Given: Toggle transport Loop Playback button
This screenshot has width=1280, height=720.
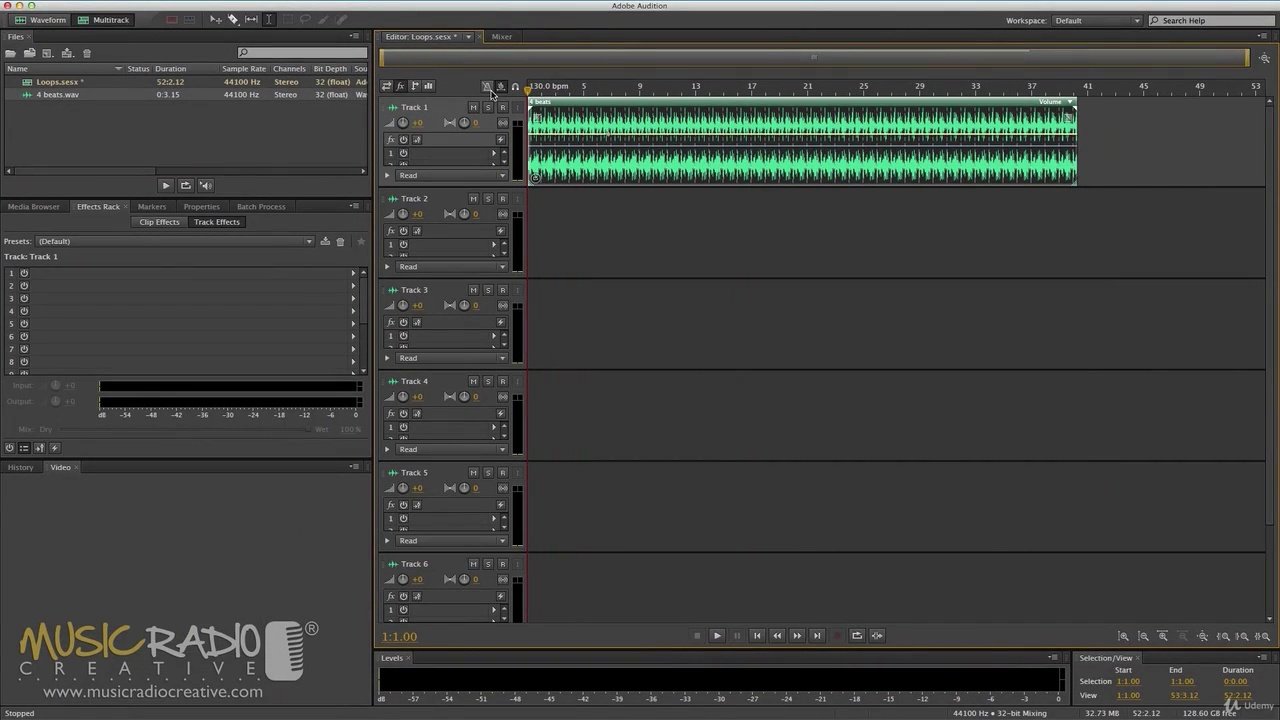Looking at the screenshot, I should point(857,635).
